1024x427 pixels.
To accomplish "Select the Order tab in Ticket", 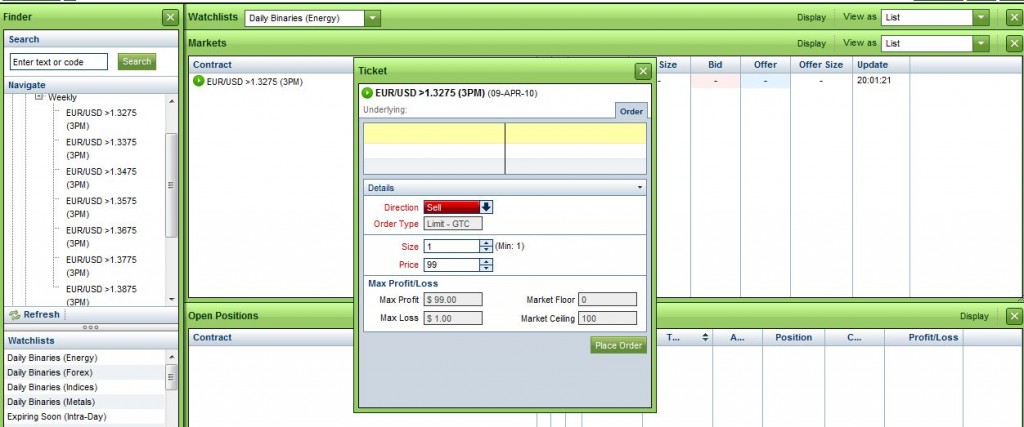I will (631, 111).
